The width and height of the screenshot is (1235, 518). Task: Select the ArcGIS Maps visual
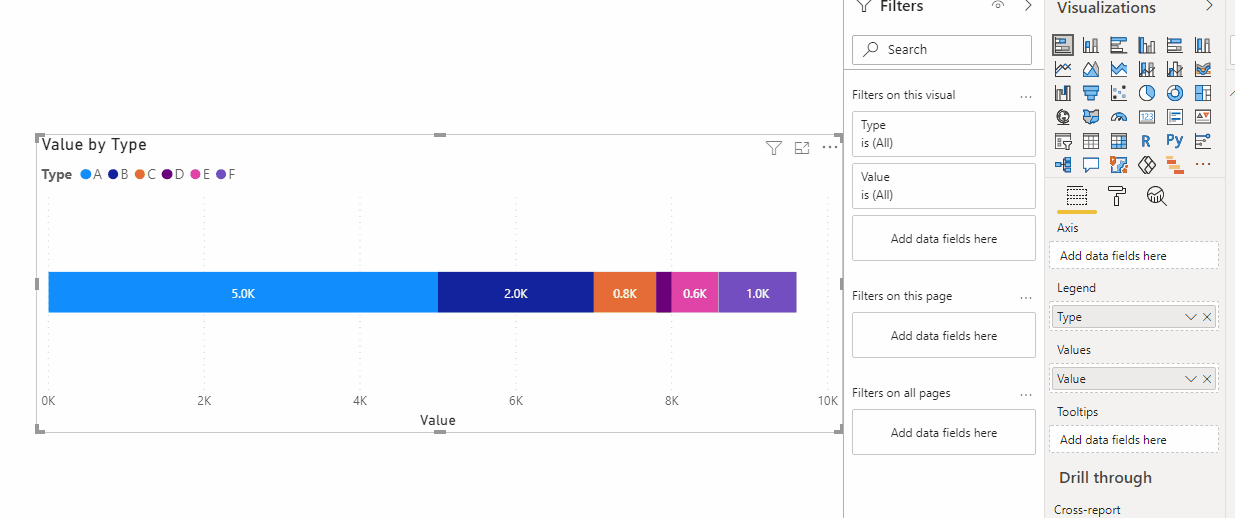(1119, 165)
